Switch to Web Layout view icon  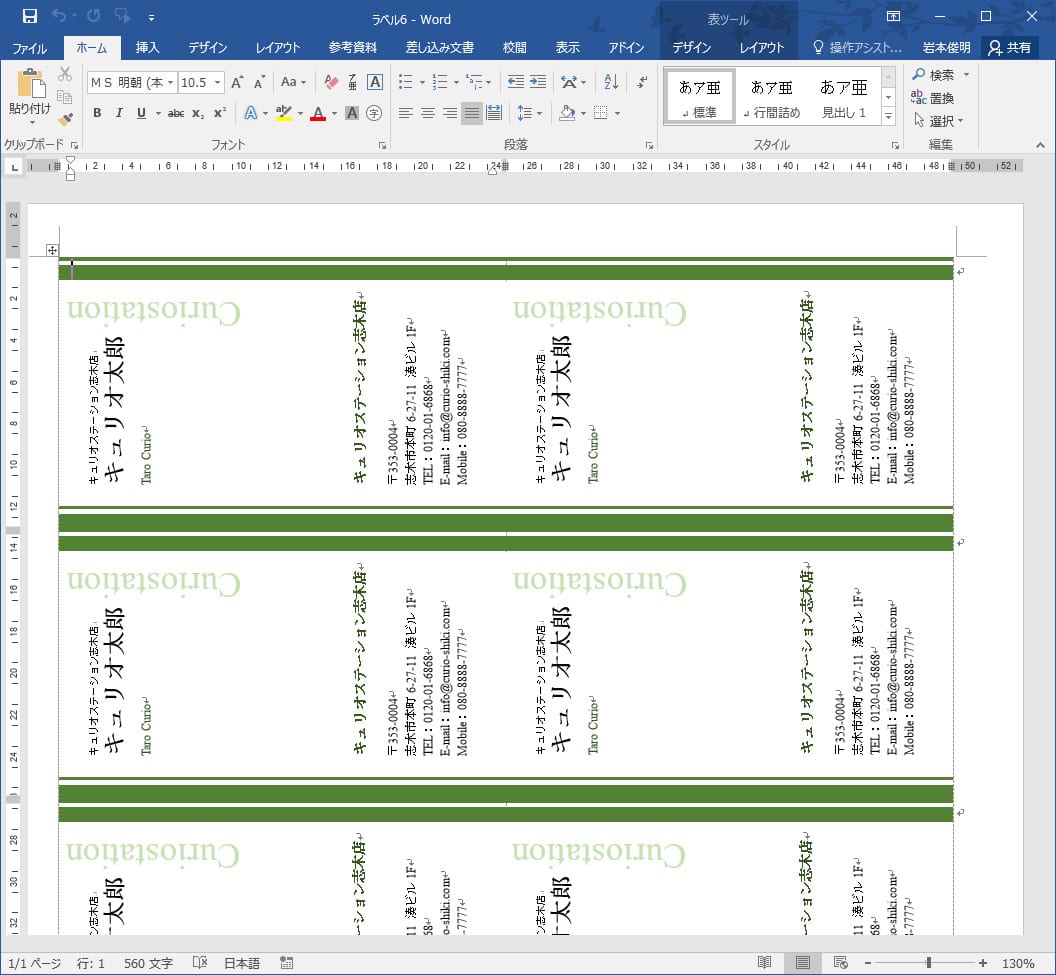(x=840, y=963)
